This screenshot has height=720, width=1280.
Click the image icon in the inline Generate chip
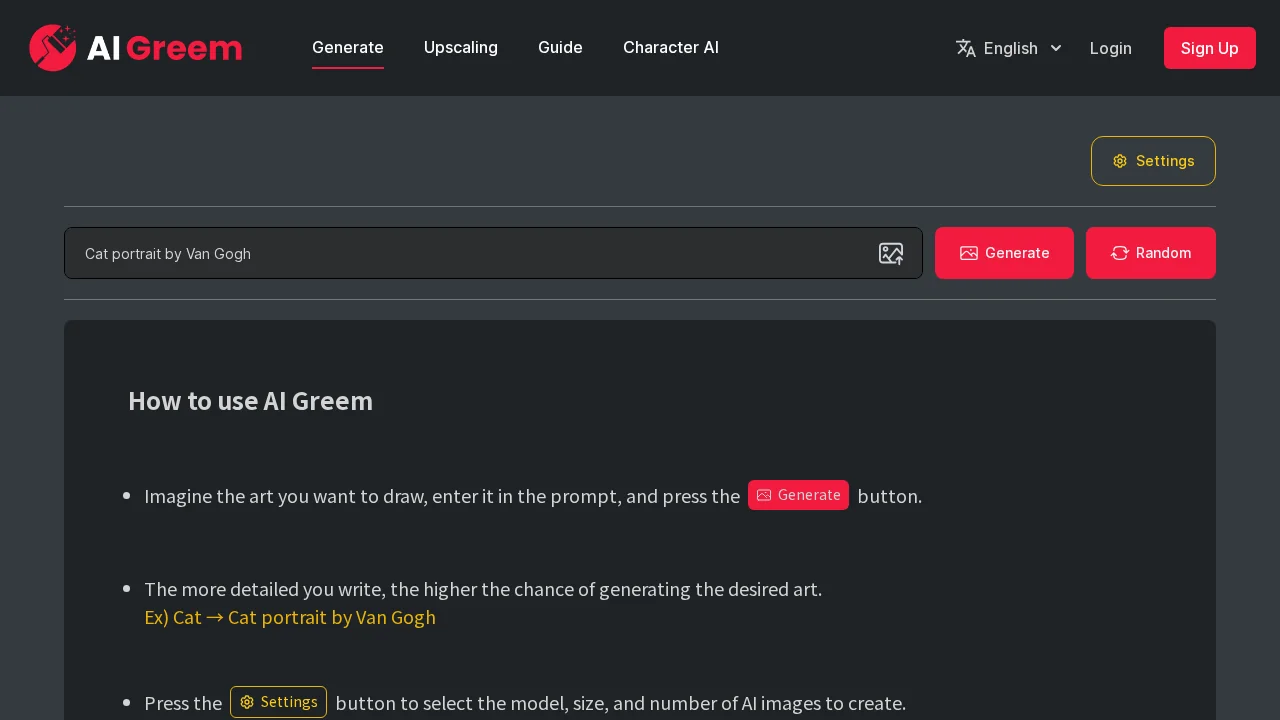tap(764, 495)
